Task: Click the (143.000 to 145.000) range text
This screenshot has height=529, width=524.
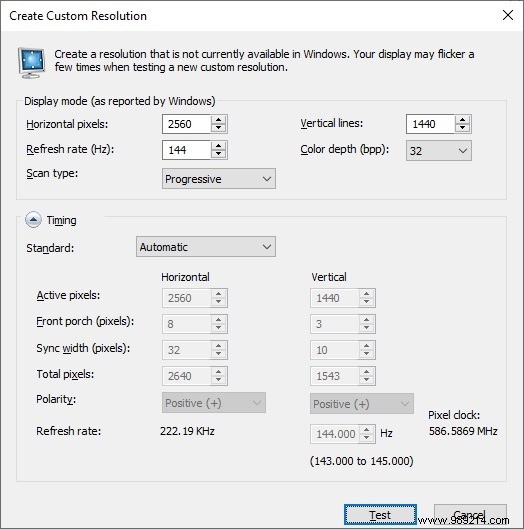Action: (x=361, y=461)
